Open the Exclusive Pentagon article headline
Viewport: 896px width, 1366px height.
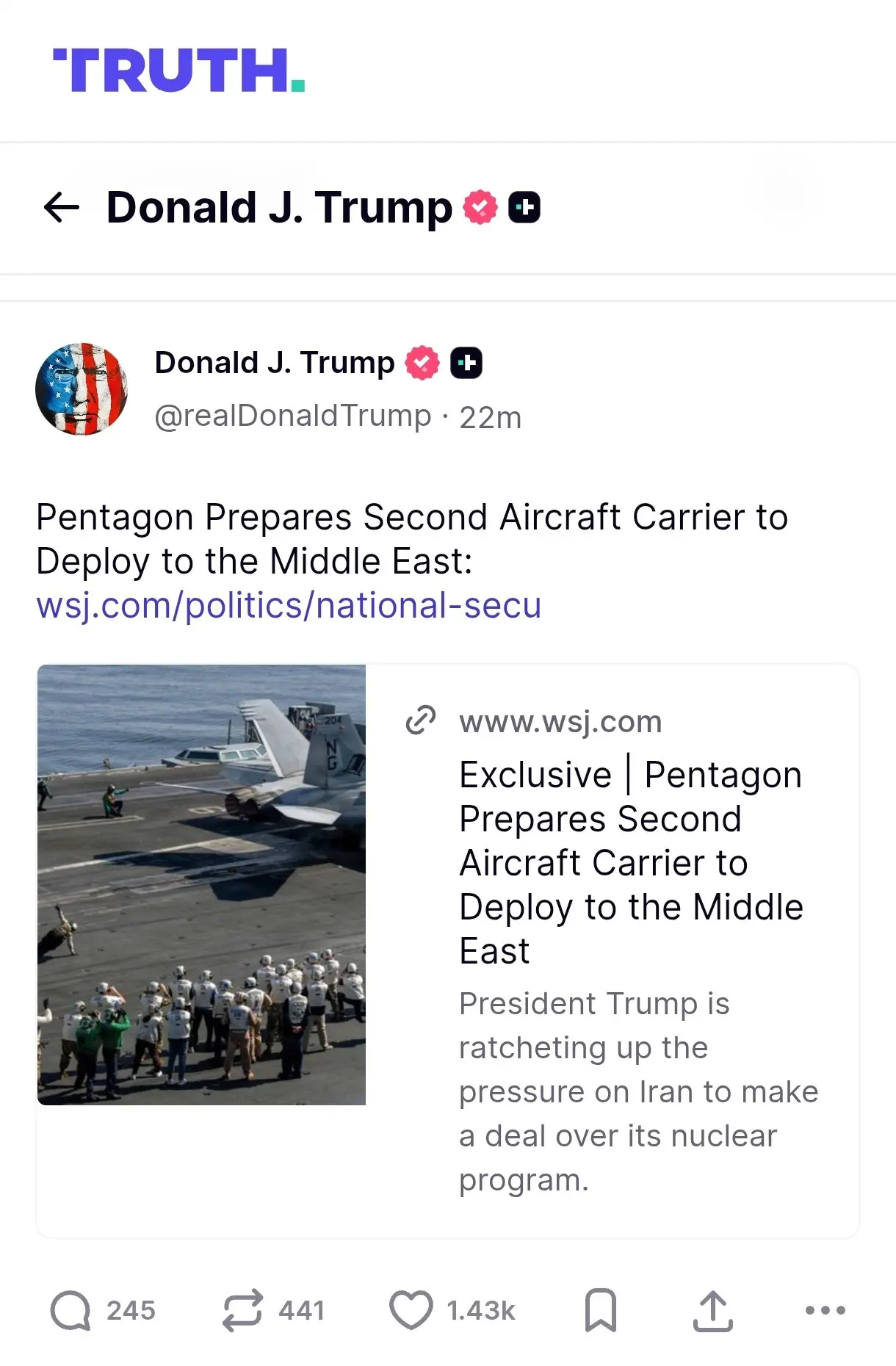point(630,862)
